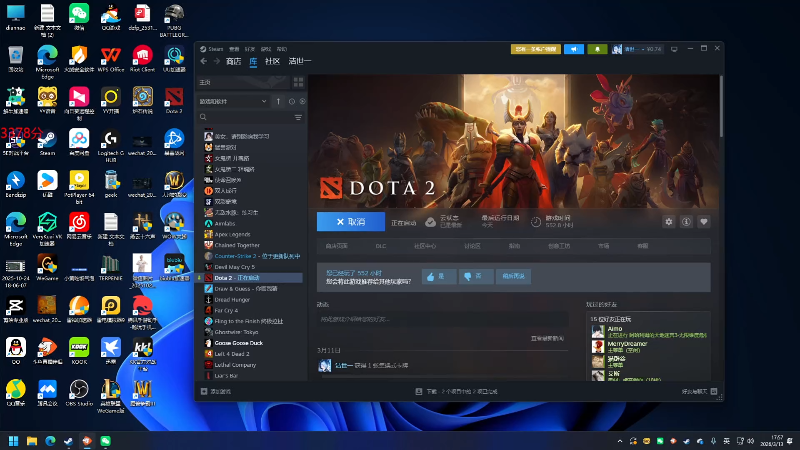This screenshot has width=800, height=450.
Task: Click the WeChat icon on taskbar
Action: point(105,441)
